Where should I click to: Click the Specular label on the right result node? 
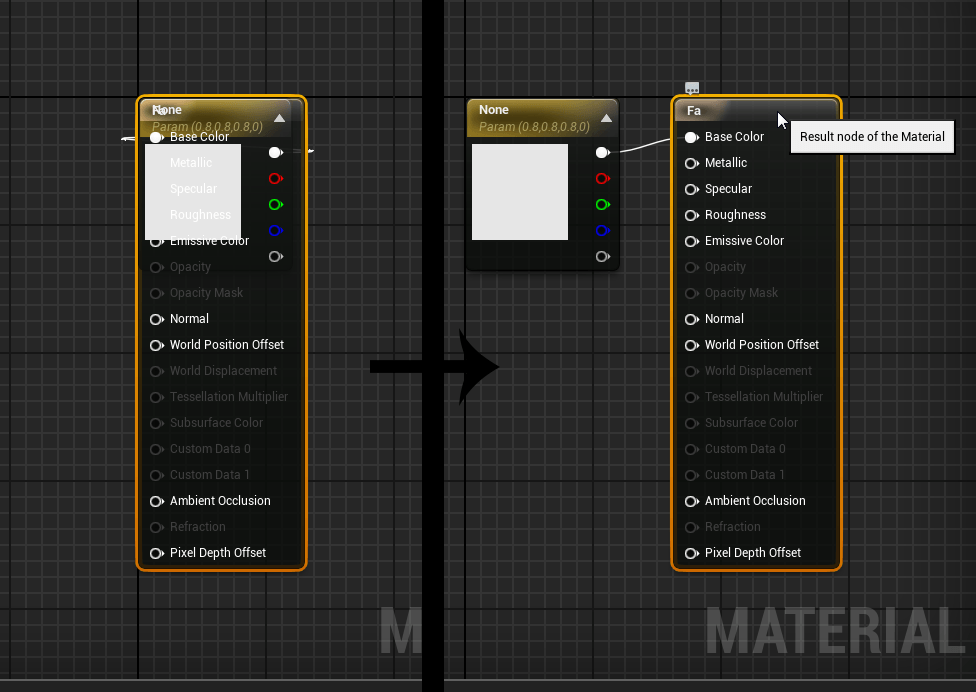point(728,189)
